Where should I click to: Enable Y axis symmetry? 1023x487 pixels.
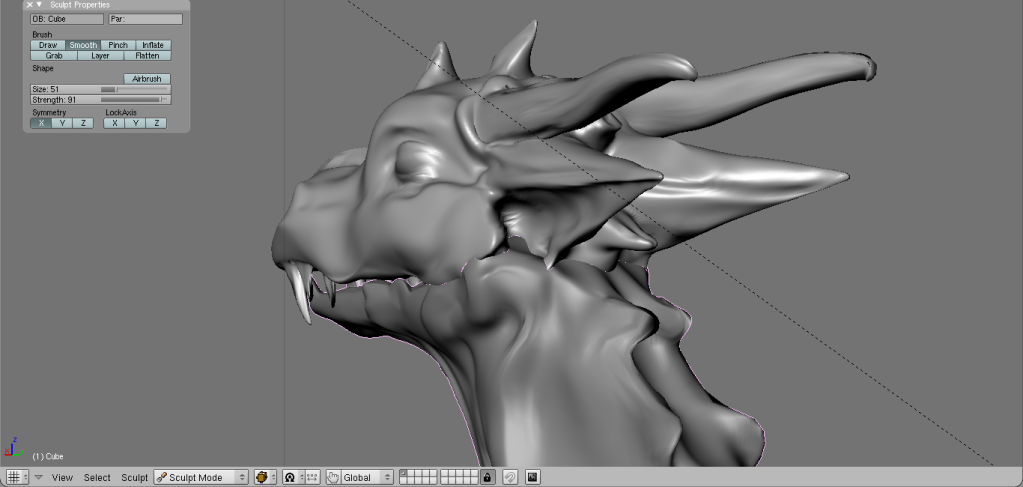pyautogui.click(x=62, y=123)
